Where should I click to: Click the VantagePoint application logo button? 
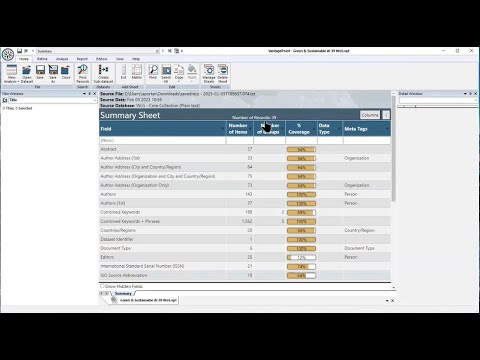click(x=8, y=54)
